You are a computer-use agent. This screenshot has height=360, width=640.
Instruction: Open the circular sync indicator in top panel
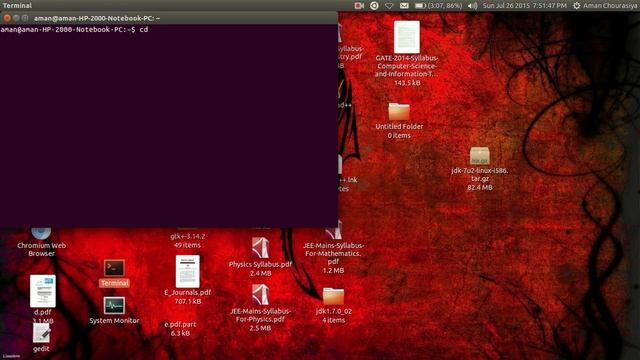[374, 6]
